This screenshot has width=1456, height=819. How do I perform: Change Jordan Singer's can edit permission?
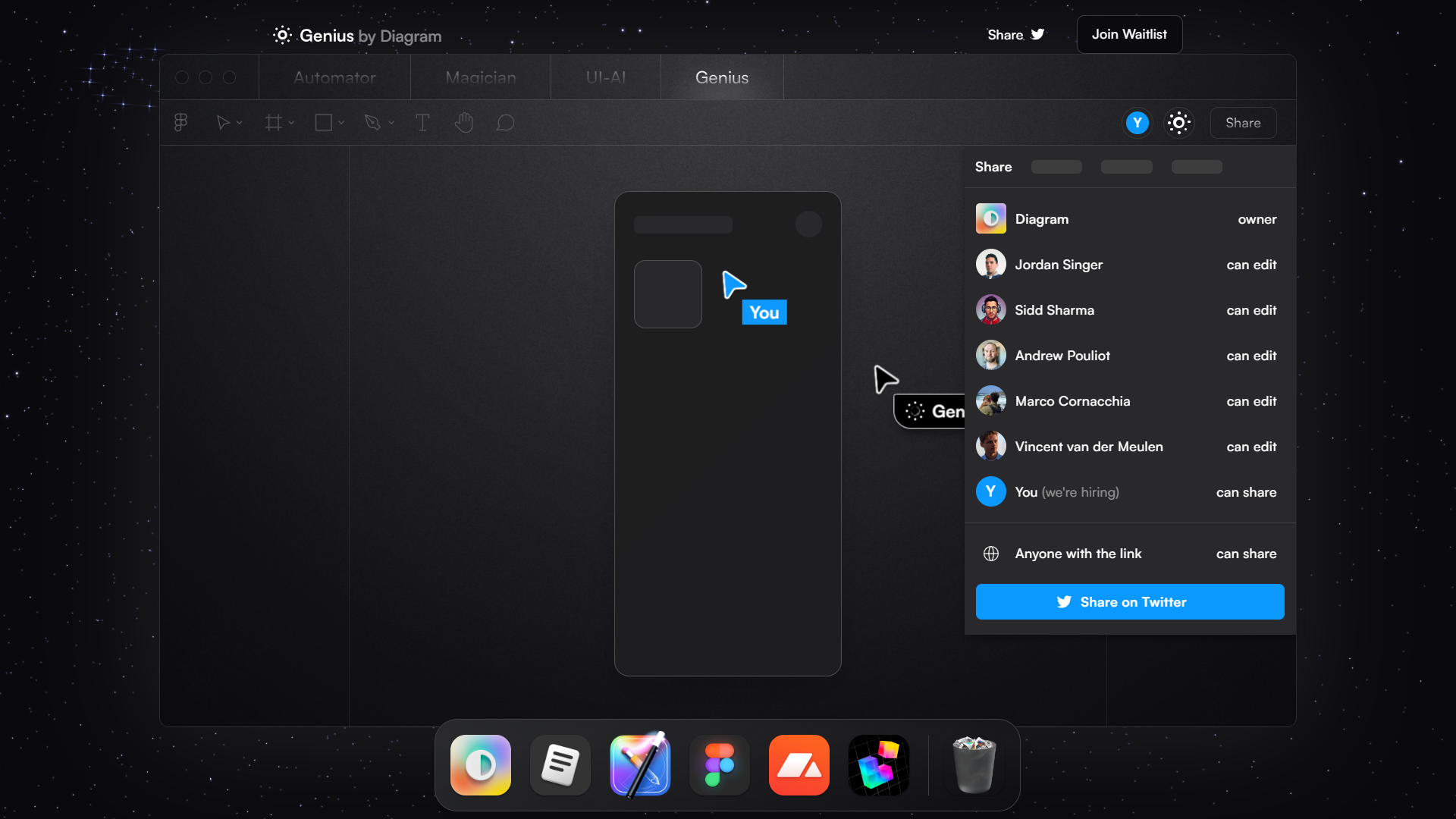(1251, 265)
